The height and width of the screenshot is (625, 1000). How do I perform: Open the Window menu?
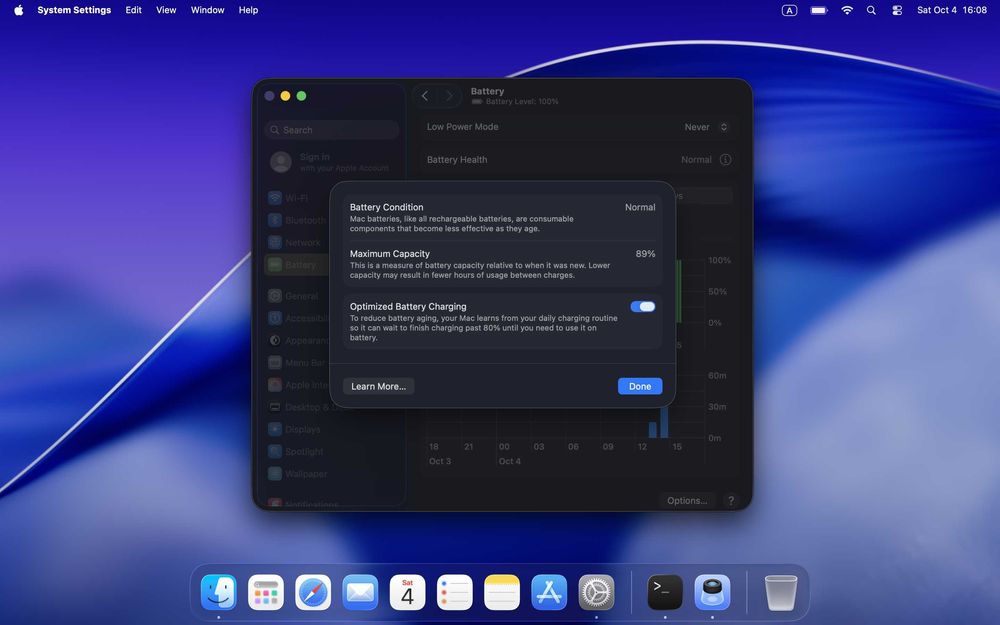(x=207, y=10)
